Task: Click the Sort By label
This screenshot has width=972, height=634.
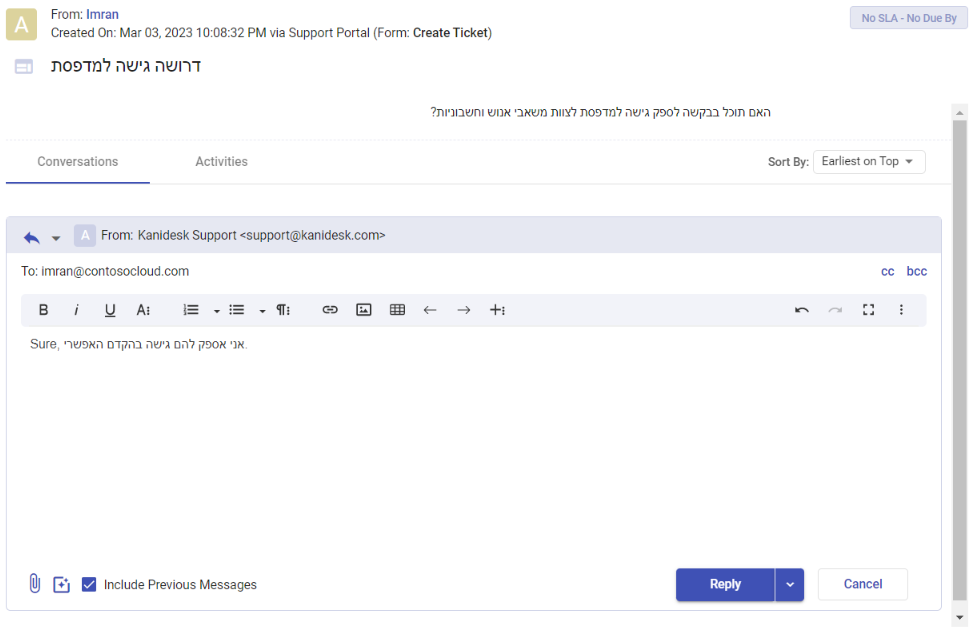Action: [x=788, y=162]
